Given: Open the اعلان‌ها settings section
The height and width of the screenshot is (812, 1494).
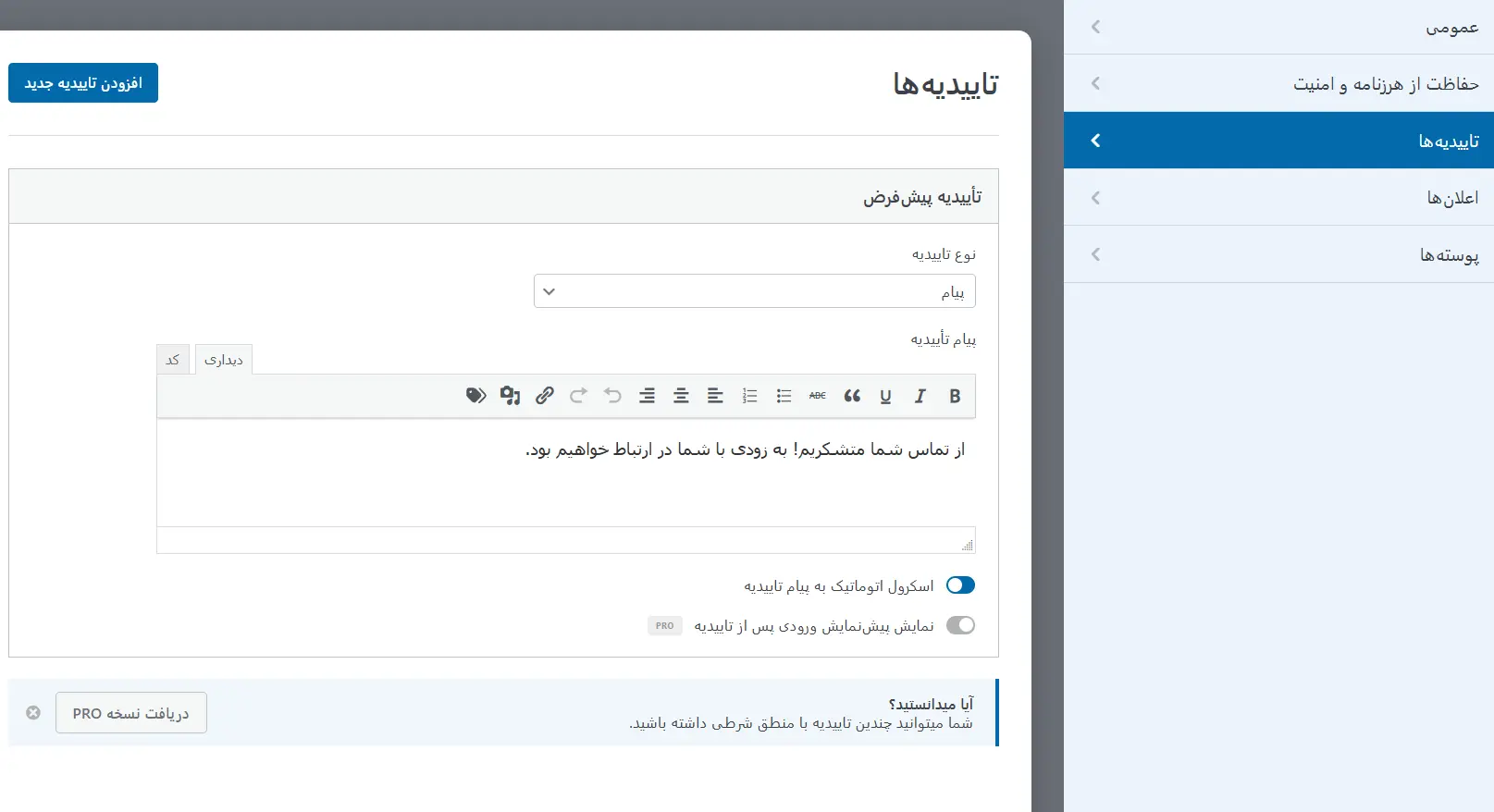Looking at the screenshot, I should pos(1278,197).
